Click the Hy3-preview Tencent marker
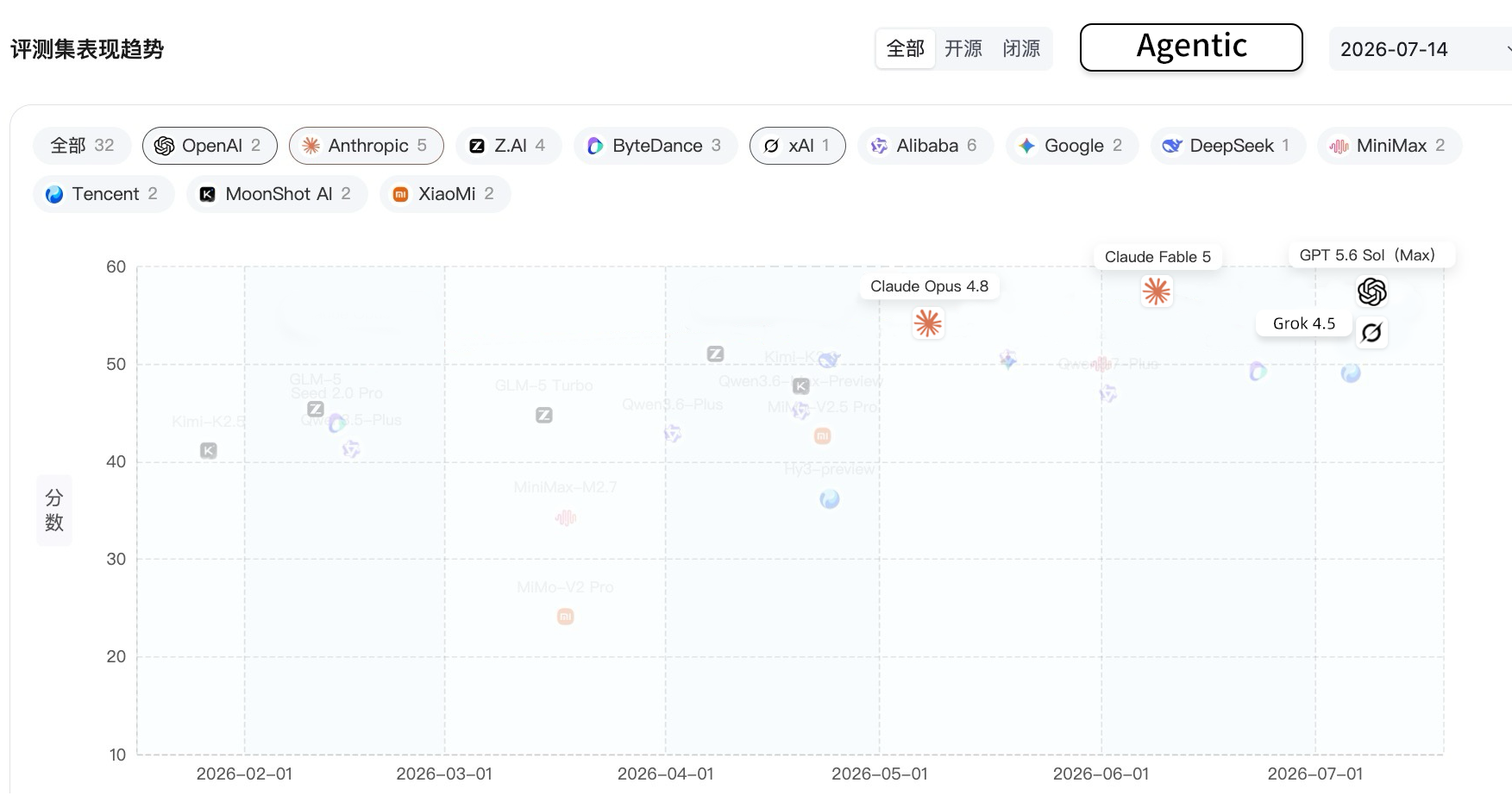This screenshot has height=802, width=1512. 830,498
